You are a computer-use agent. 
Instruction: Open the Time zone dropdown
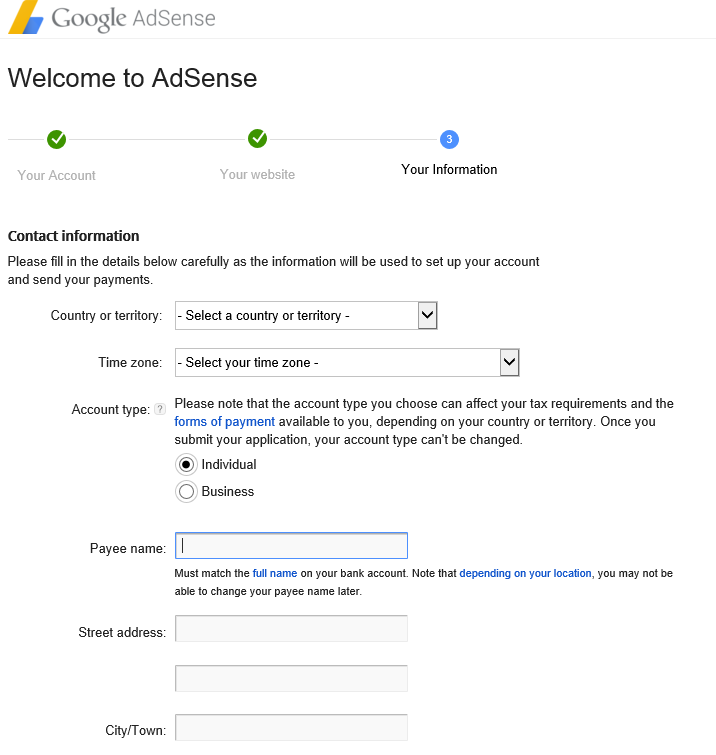tap(347, 363)
